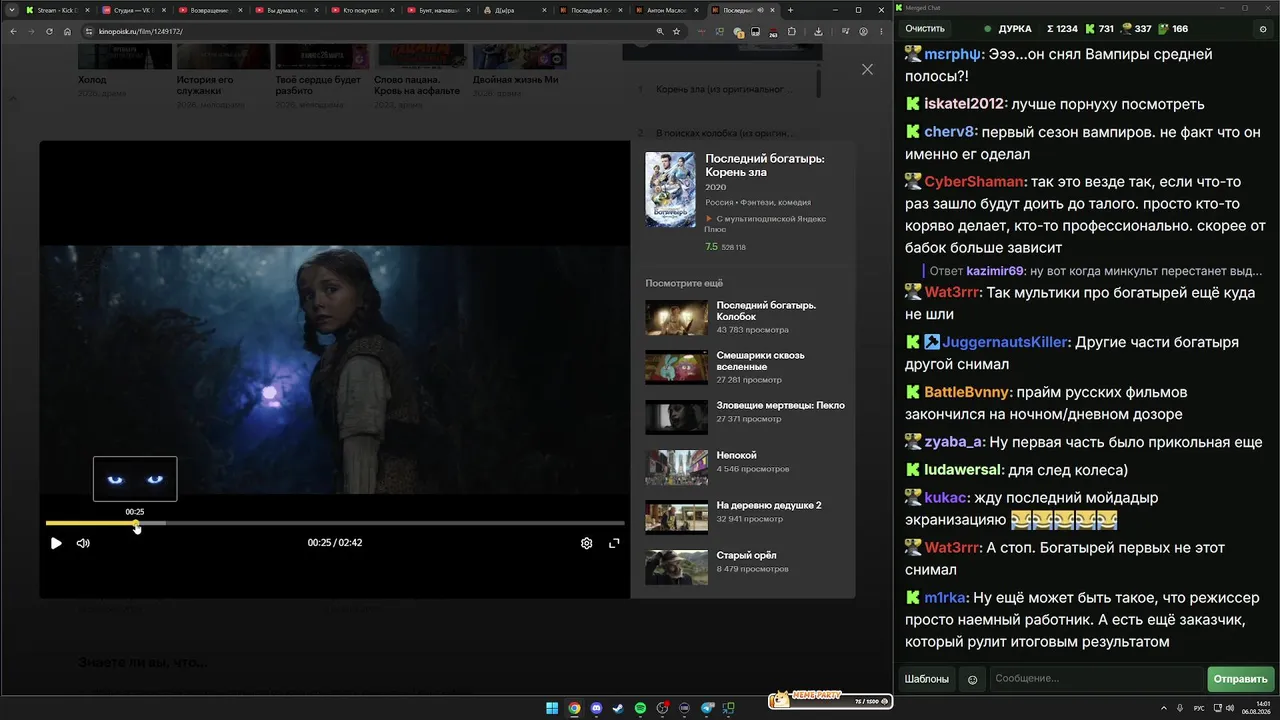This screenshot has width=1280, height=720.
Task: Switch to the Д[ы]ра browser tab
Action: coord(514,10)
